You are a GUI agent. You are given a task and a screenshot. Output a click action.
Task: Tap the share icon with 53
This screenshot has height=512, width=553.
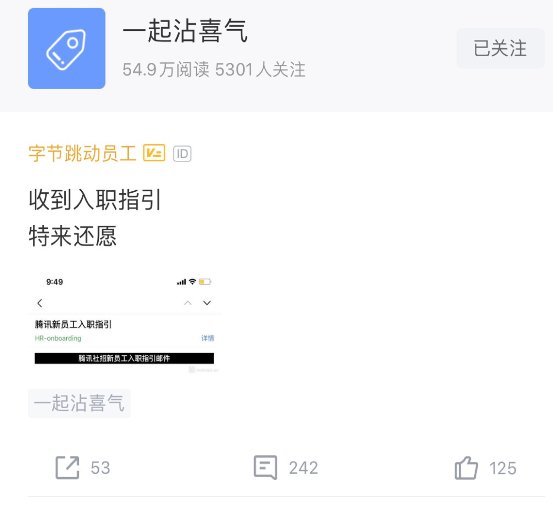coord(67,468)
